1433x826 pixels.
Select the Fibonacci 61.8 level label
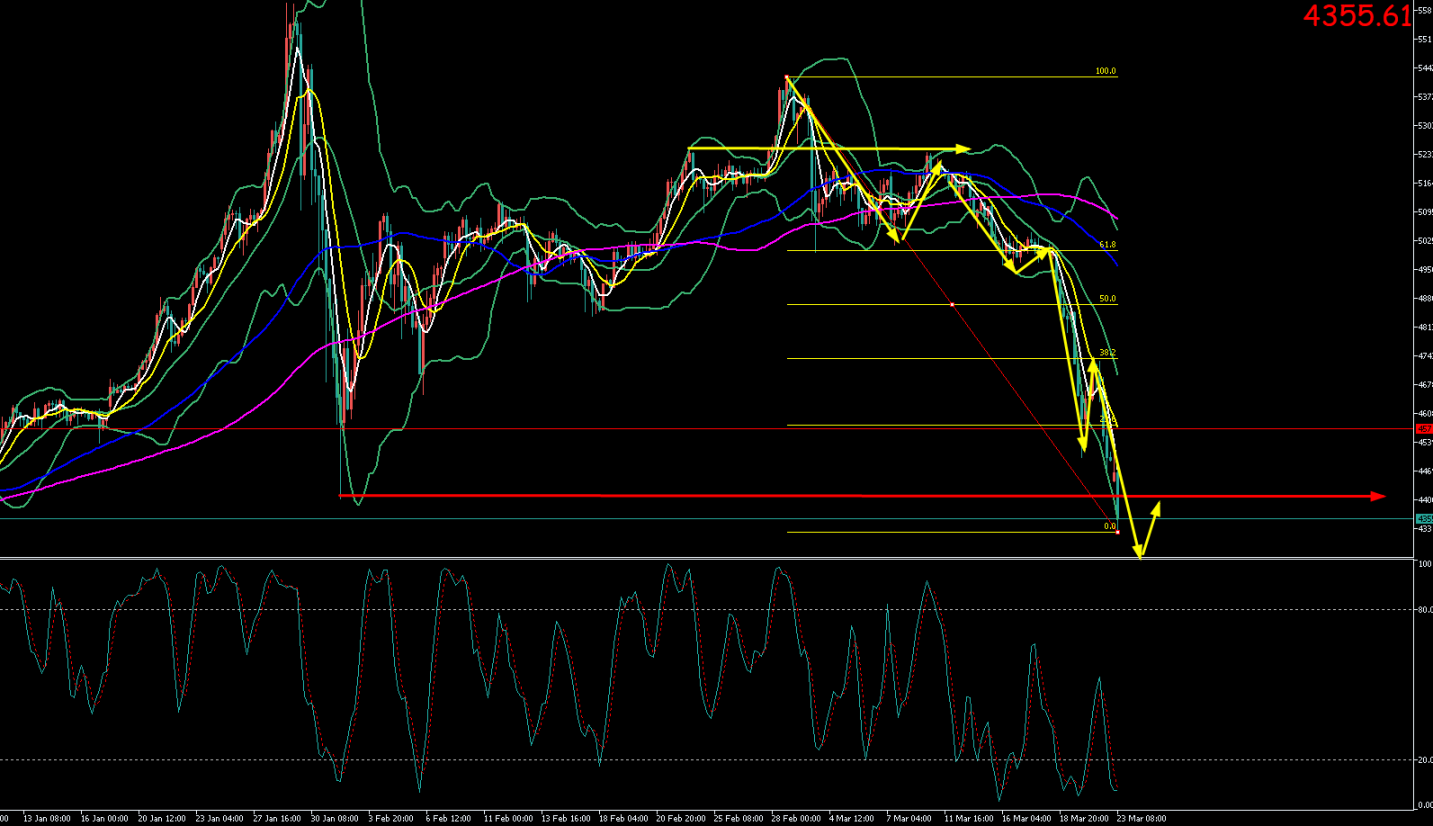1107,245
